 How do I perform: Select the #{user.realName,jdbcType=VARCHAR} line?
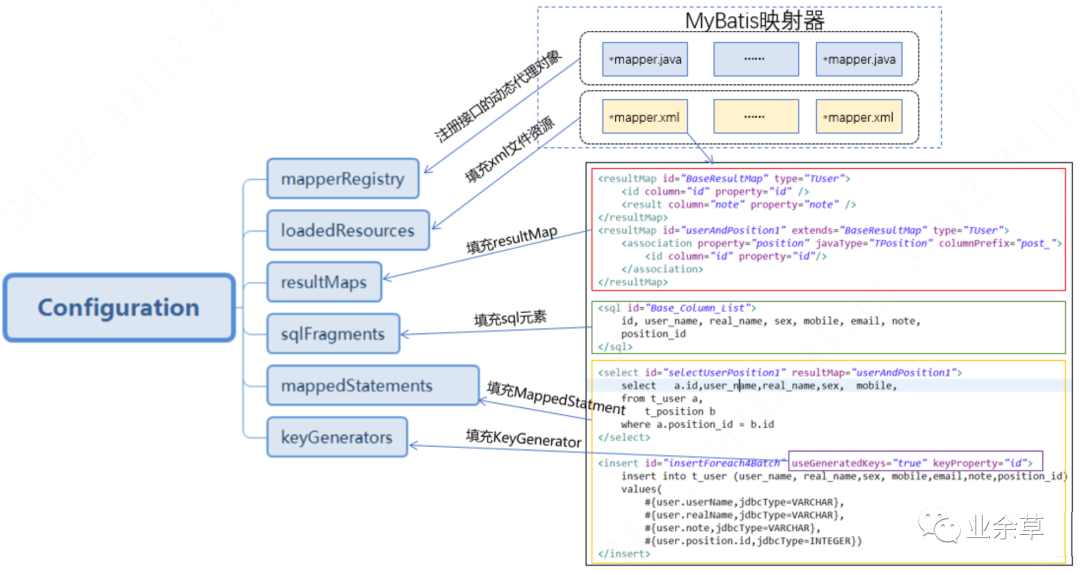744,515
